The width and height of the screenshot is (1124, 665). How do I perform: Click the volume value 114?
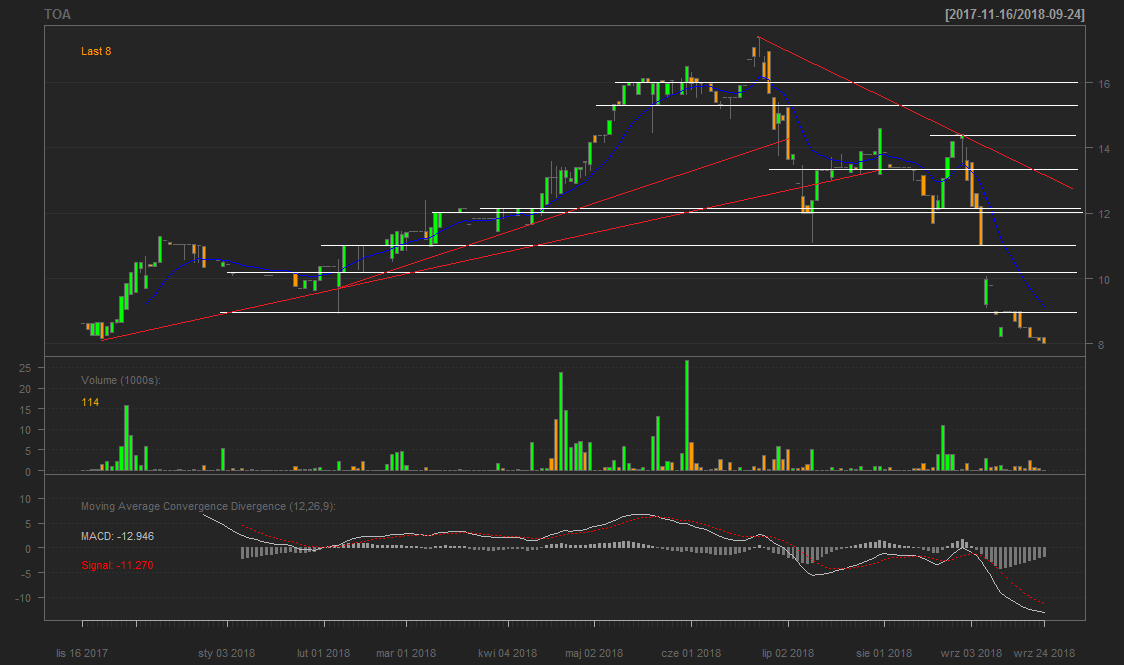90,402
